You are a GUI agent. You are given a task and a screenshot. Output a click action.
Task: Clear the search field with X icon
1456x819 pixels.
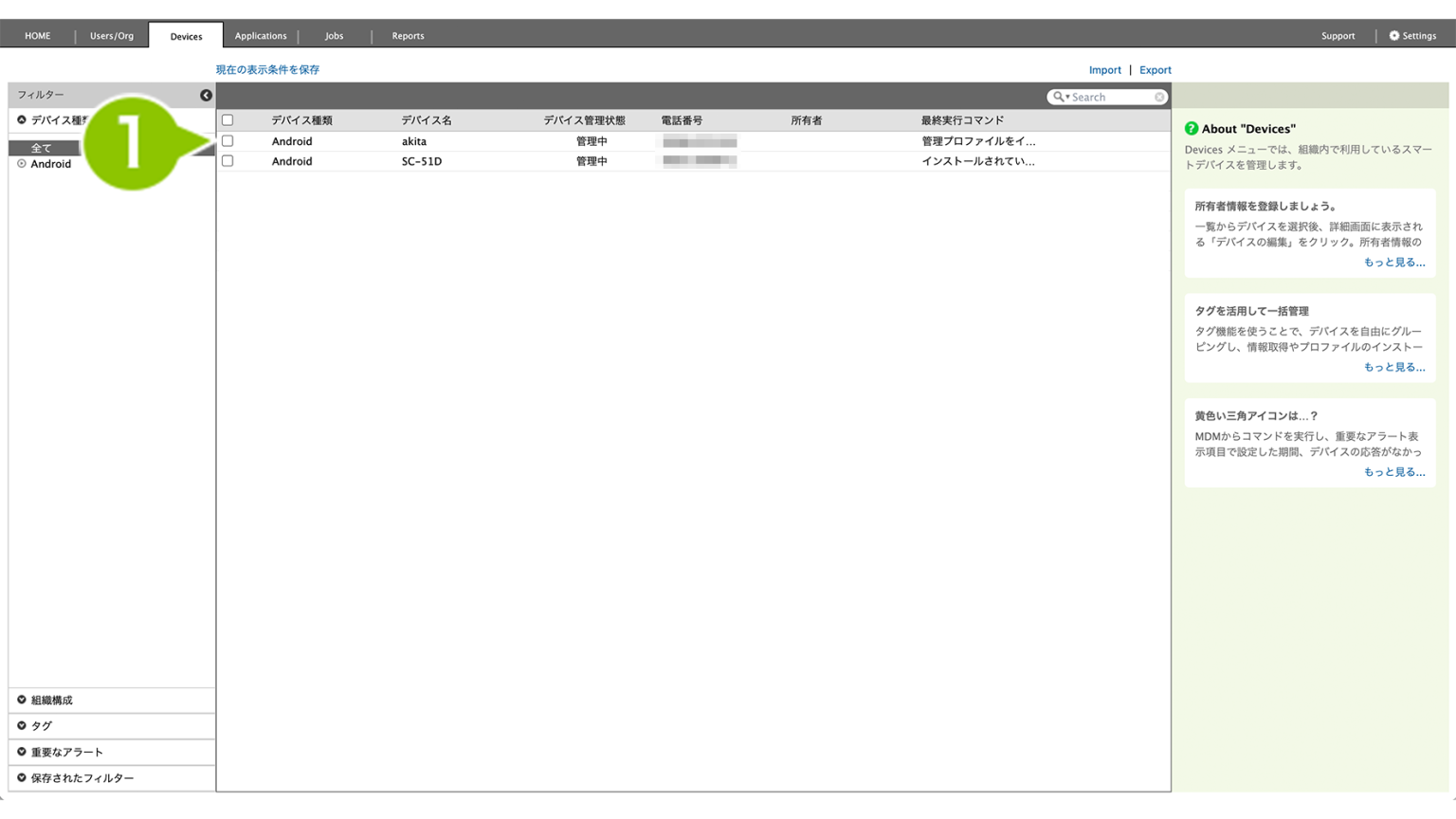(1159, 97)
